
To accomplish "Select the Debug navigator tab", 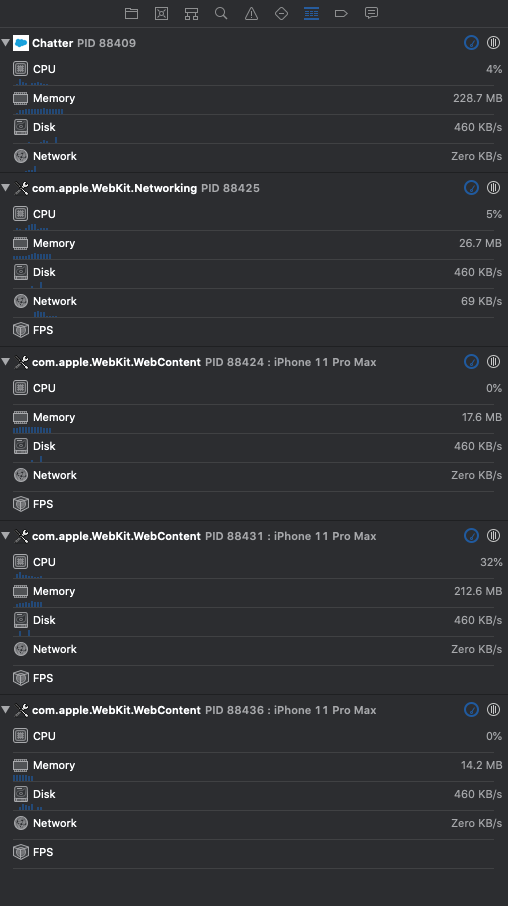I will click(312, 13).
